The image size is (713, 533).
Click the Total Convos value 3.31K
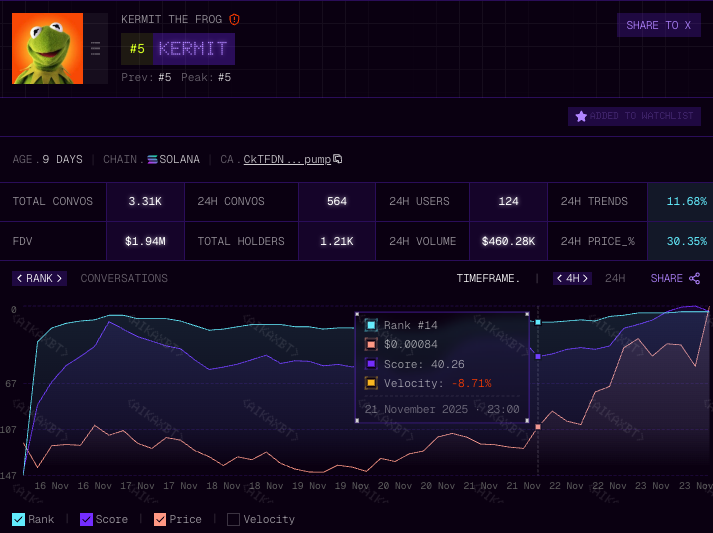145,201
